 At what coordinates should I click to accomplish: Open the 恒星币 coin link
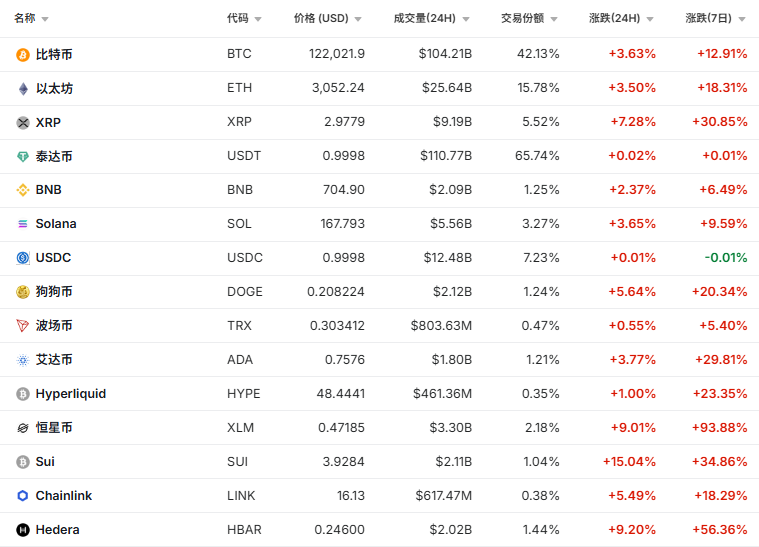tap(54, 428)
